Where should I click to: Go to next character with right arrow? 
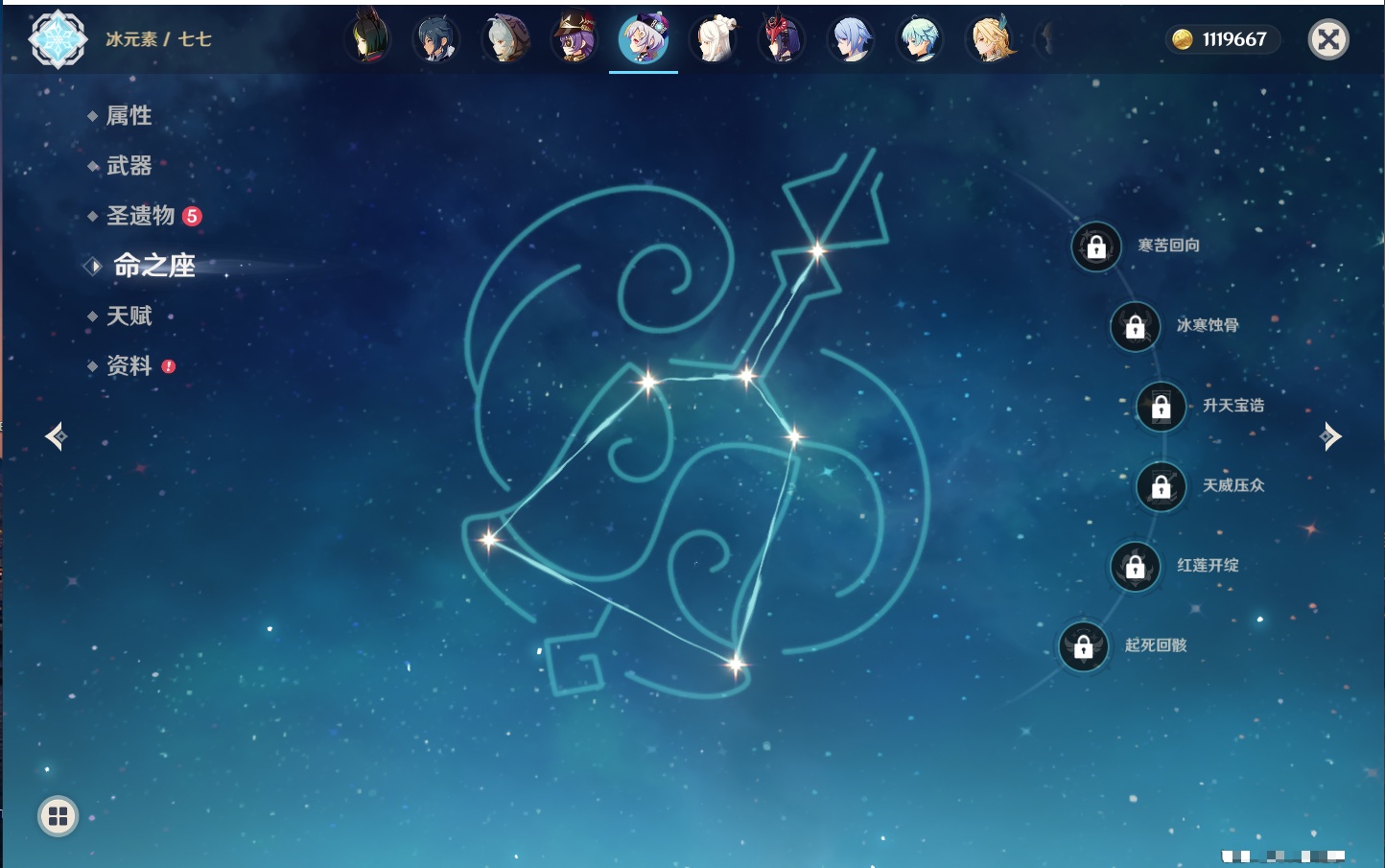(1330, 436)
